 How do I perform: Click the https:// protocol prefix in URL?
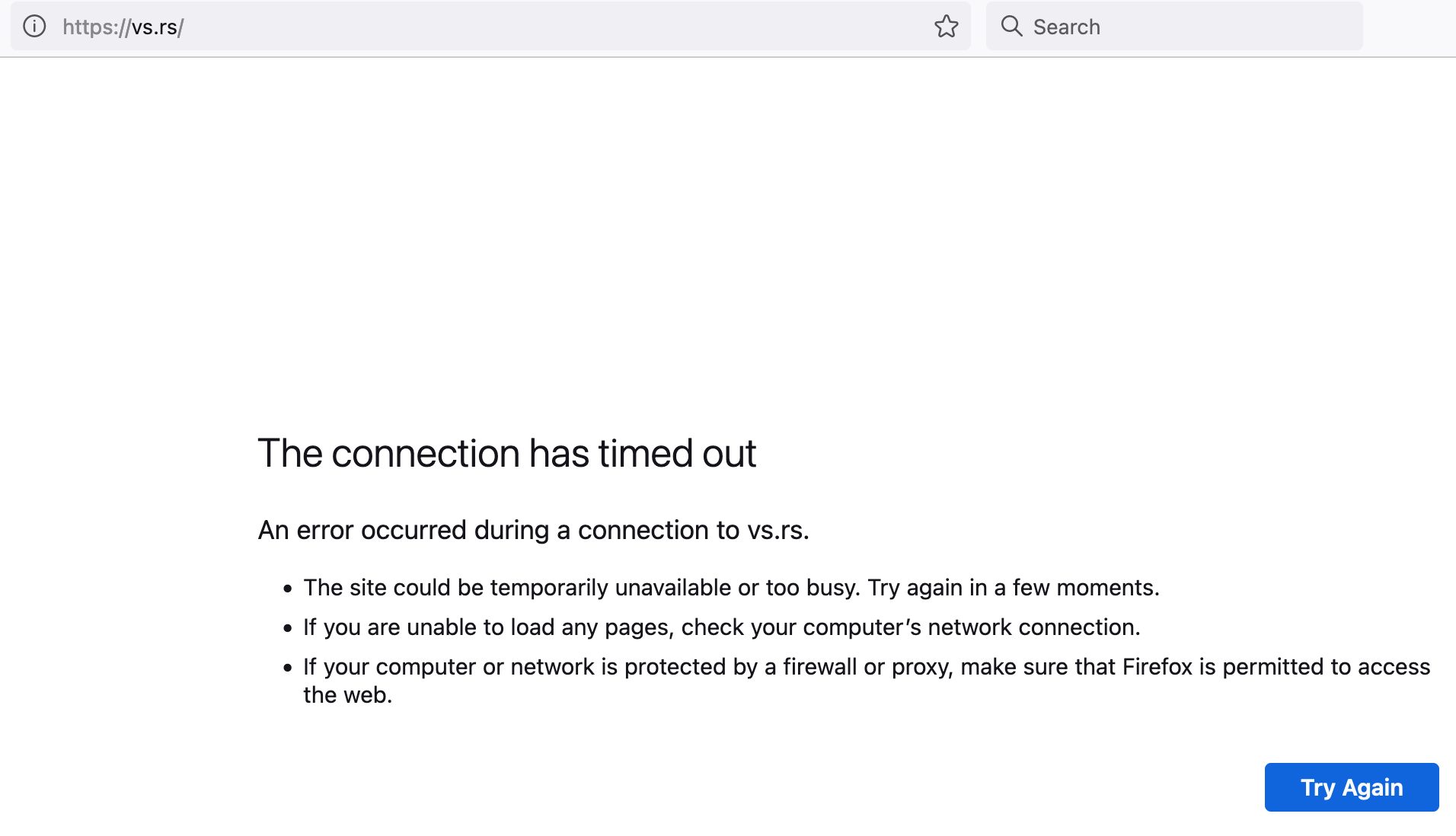[97, 27]
